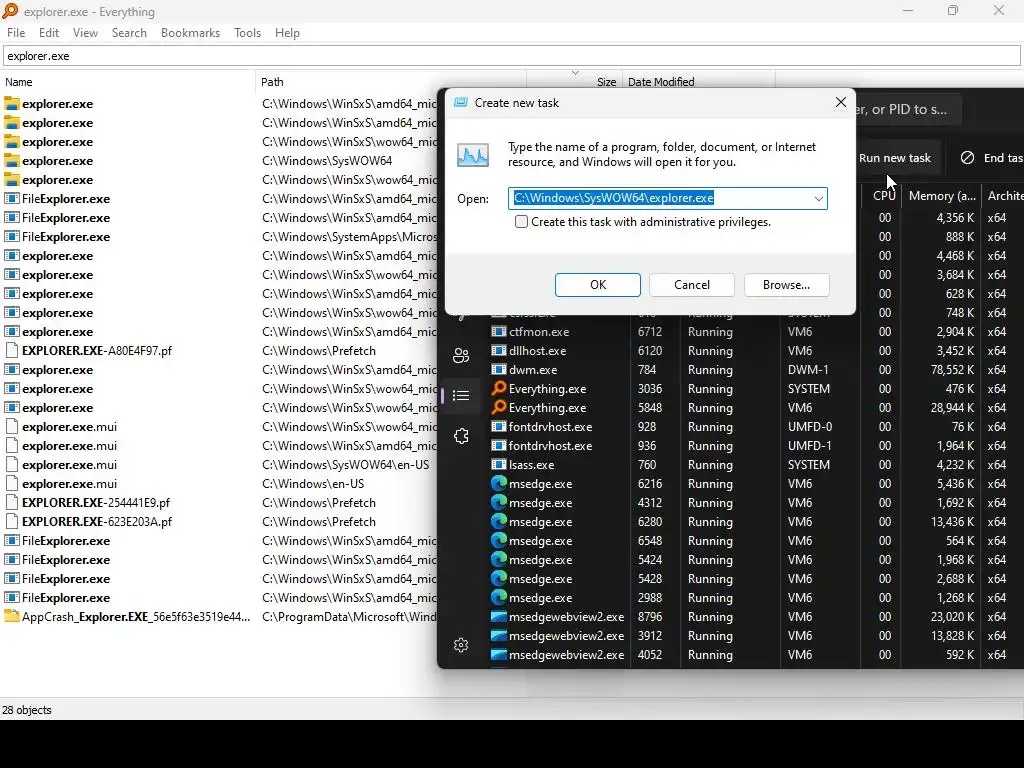Click the EXPLORER.EXE-623E203A.pf file icon
1024x768 pixels.
point(12,522)
